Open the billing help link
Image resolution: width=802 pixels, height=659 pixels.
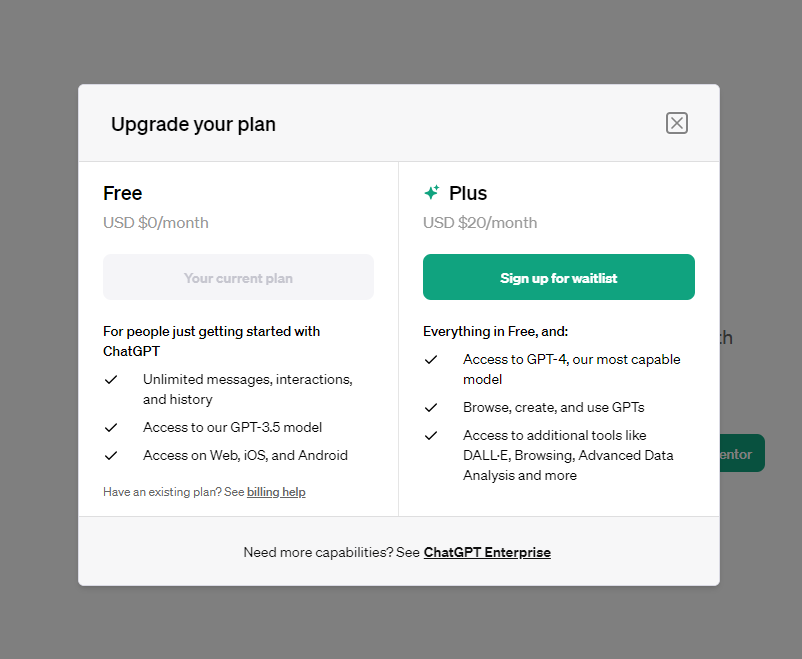(x=276, y=492)
